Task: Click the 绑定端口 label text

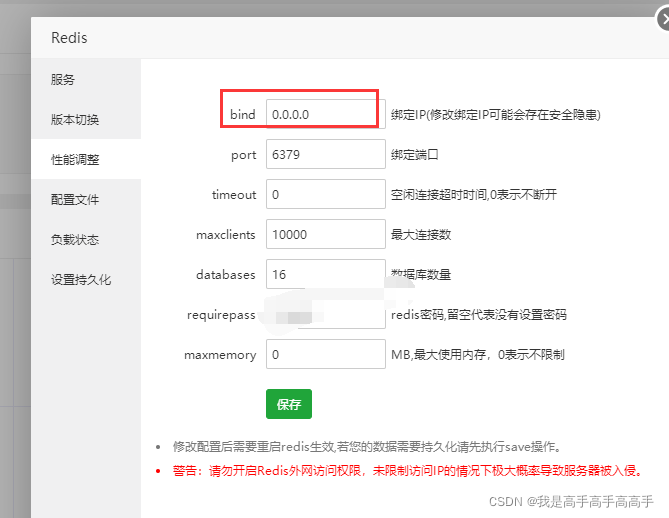Action: coord(414,154)
